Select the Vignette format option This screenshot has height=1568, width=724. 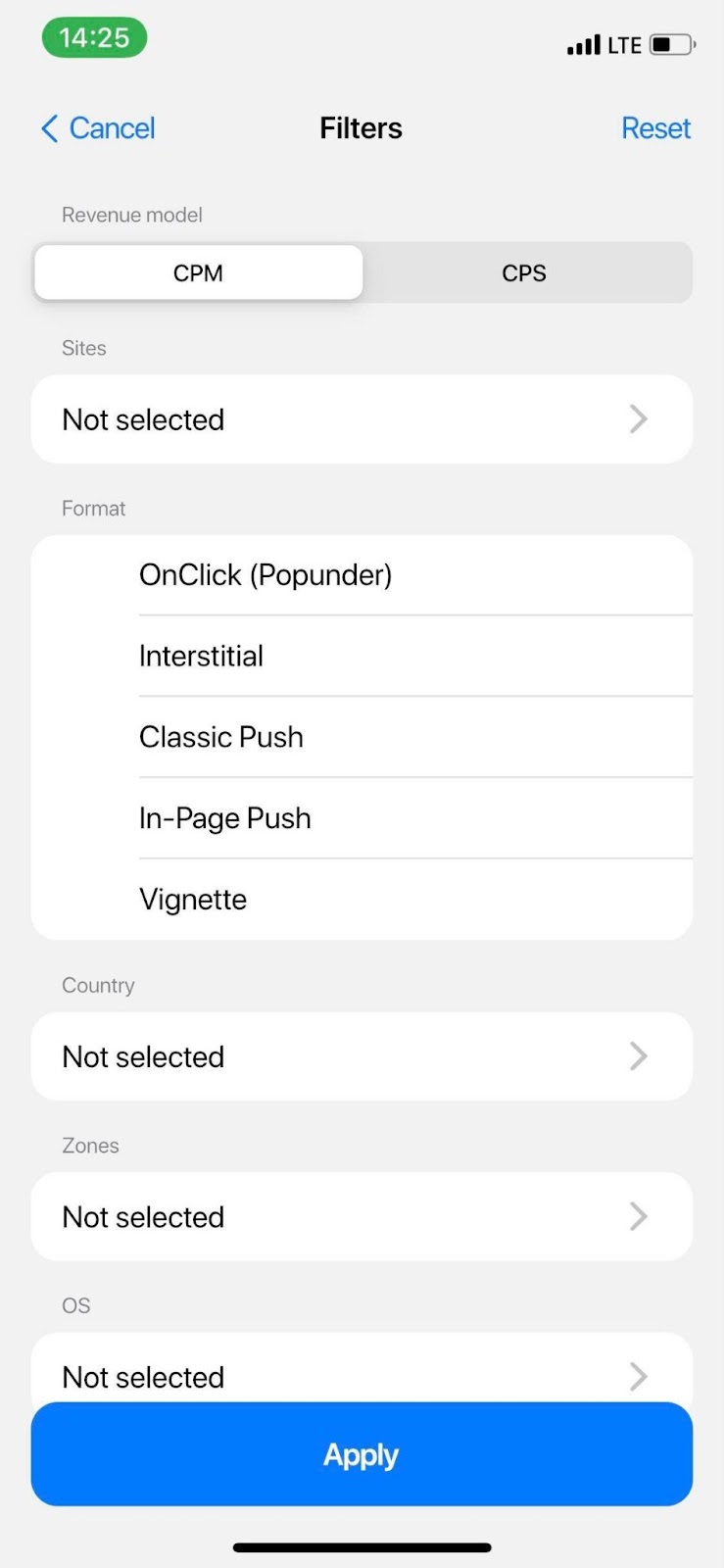click(x=193, y=900)
